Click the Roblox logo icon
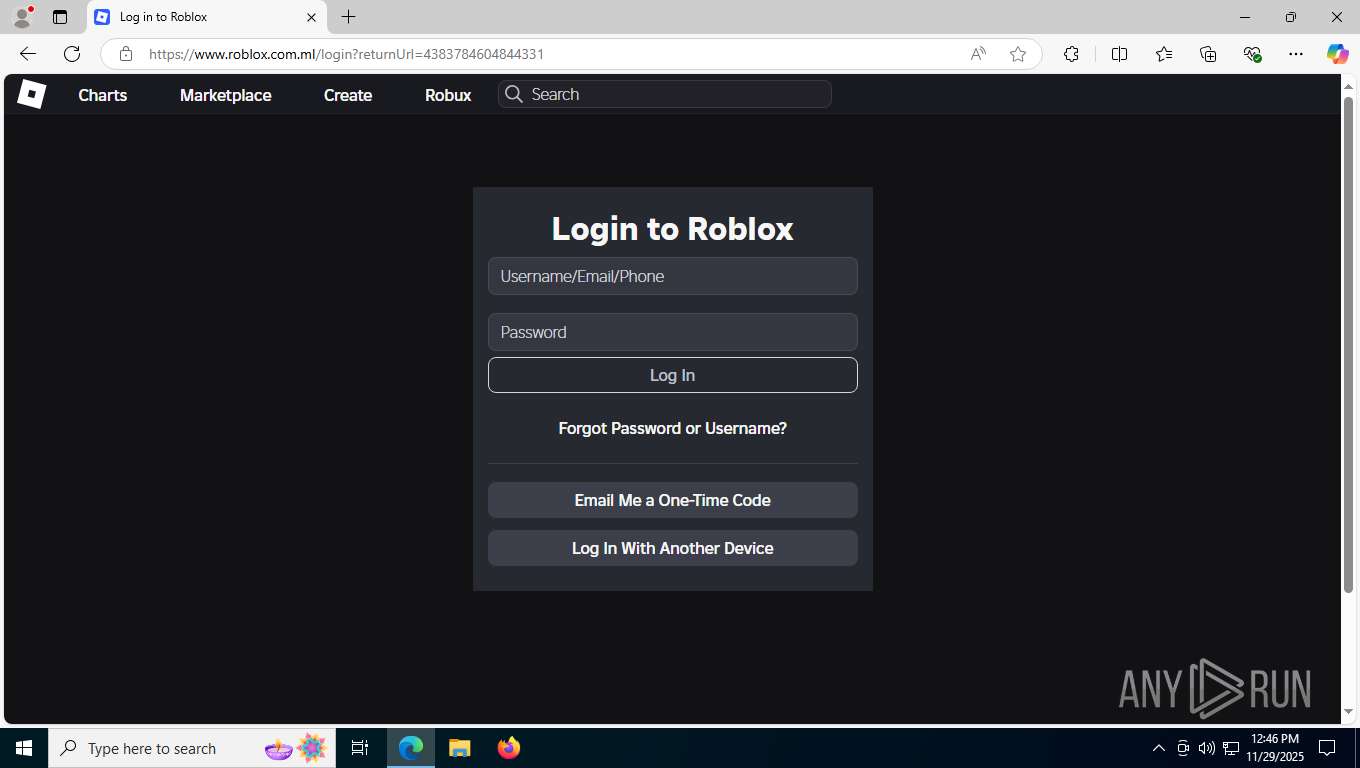This screenshot has height=768, width=1360. coord(31,94)
